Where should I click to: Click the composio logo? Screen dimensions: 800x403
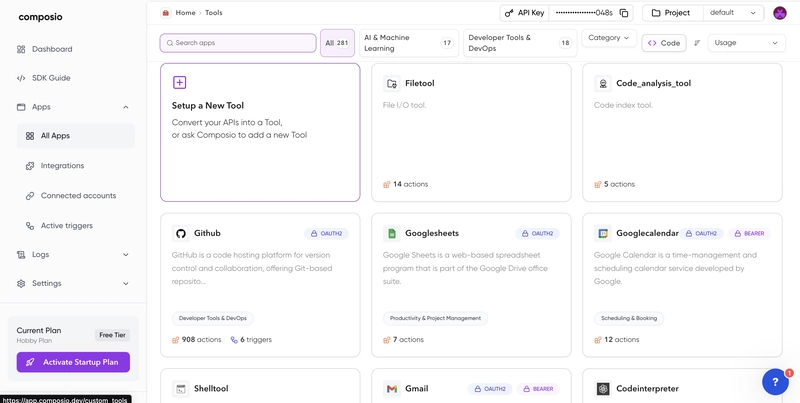[40, 17]
